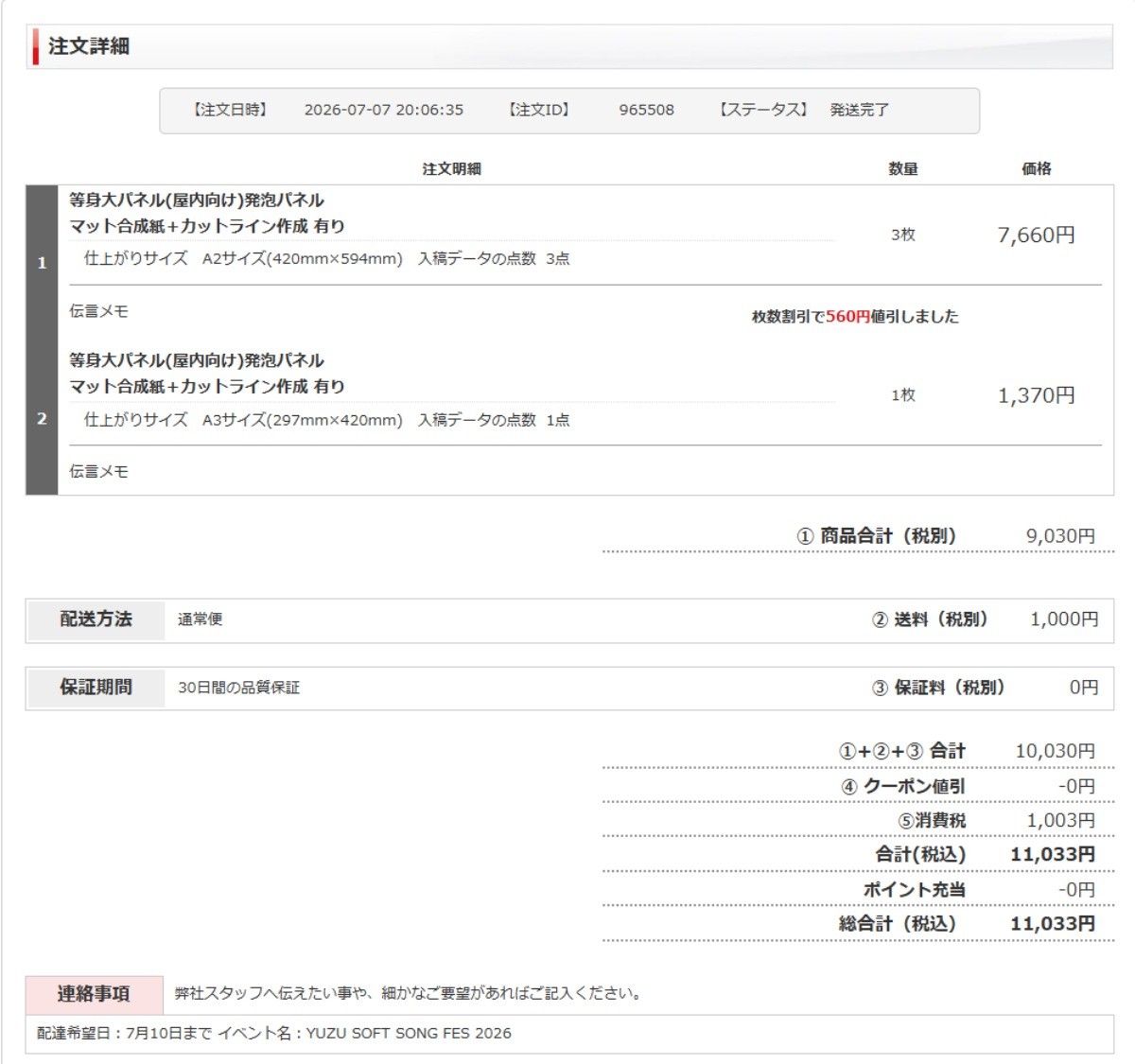Click the 合計(税込) label
This screenshot has height=1064, width=1135.
(920, 855)
